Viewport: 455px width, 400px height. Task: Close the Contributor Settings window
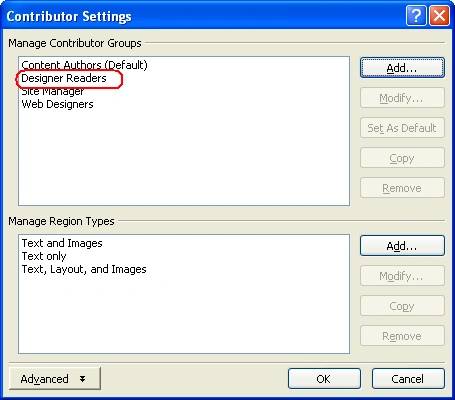pos(439,16)
